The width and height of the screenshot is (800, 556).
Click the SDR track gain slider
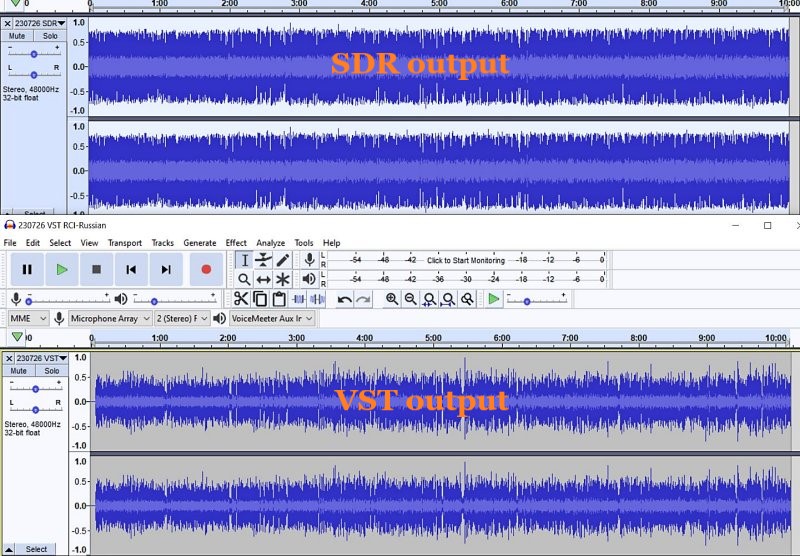[x=34, y=54]
